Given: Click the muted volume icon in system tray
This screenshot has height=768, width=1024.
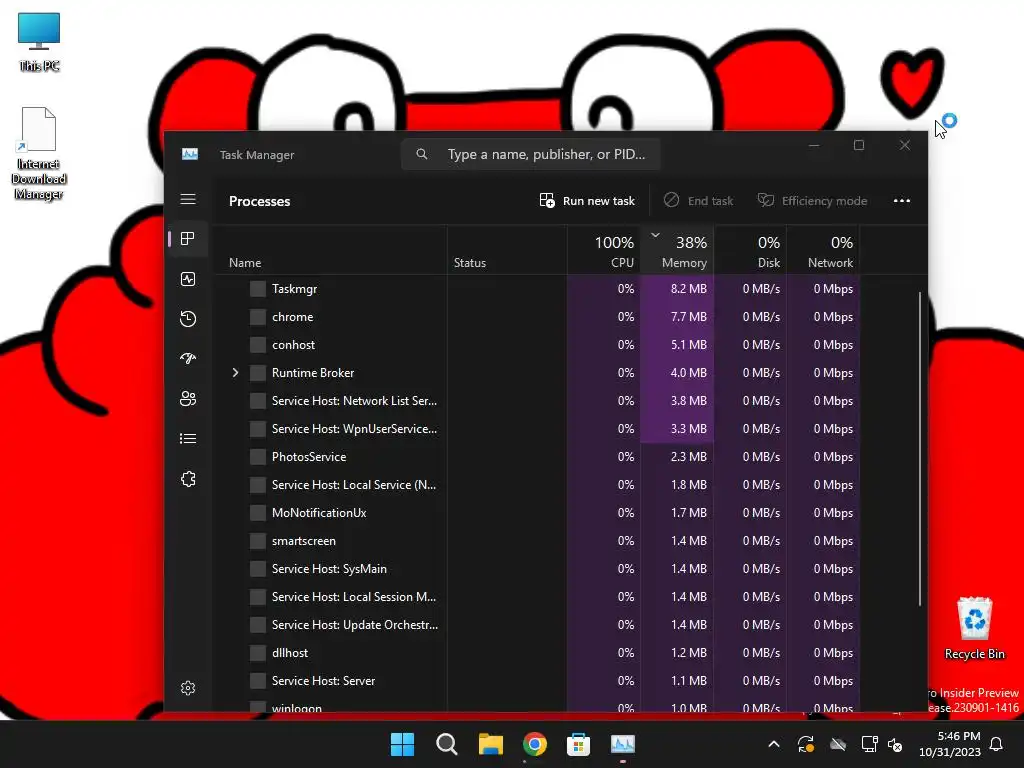Looking at the screenshot, I should coord(895,744).
